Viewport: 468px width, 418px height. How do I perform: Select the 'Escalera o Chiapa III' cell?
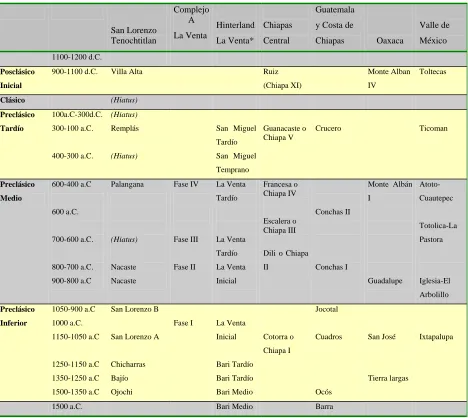pyautogui.click(x=280, y=226)
